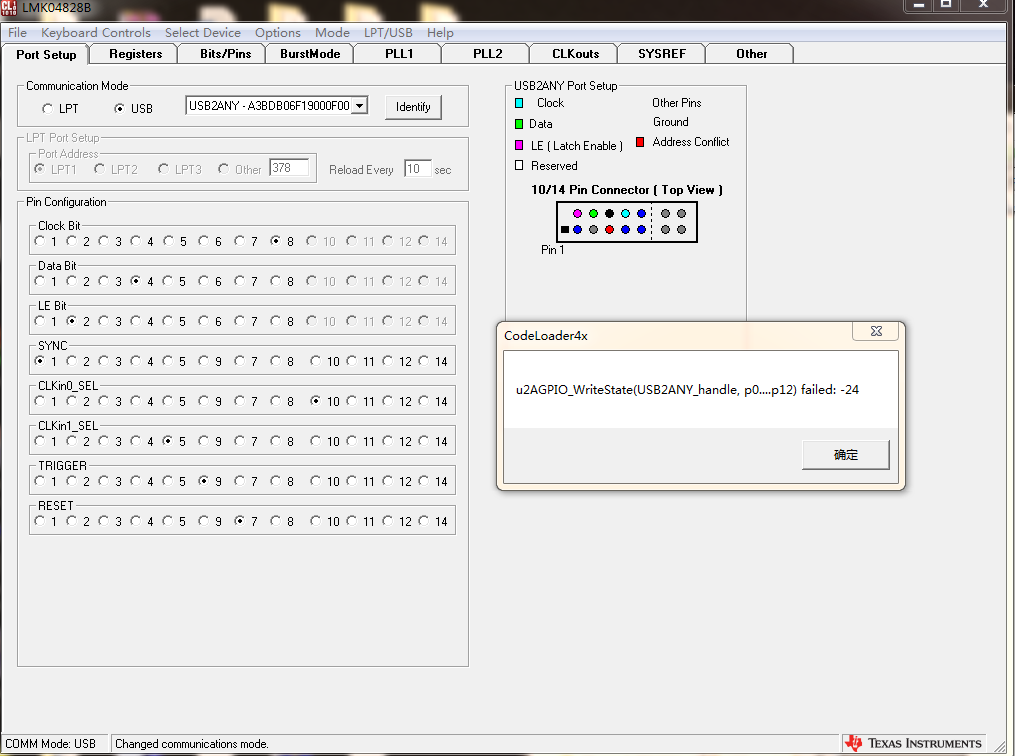The height and width of the screenshot is (756, 1015).
Task: Set Clock Bit to pin 8
Action: click(x=276, y=241)
